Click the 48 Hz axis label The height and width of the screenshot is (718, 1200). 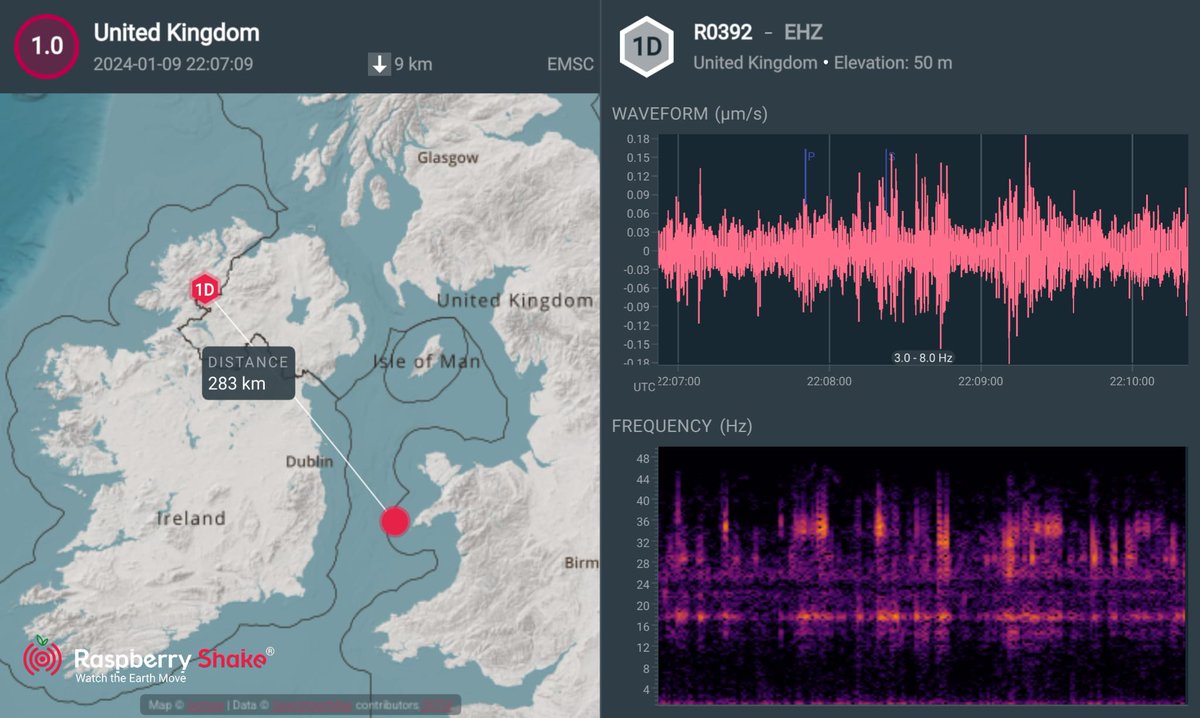[644, 459]
